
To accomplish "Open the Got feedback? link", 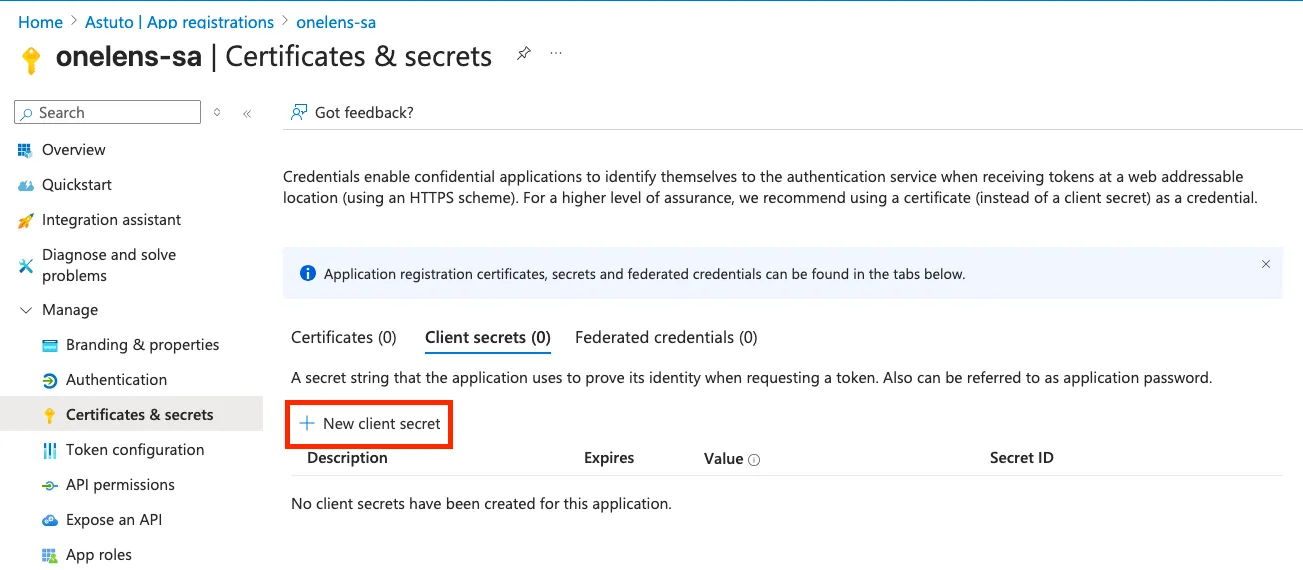I will [x=352, y=113].
